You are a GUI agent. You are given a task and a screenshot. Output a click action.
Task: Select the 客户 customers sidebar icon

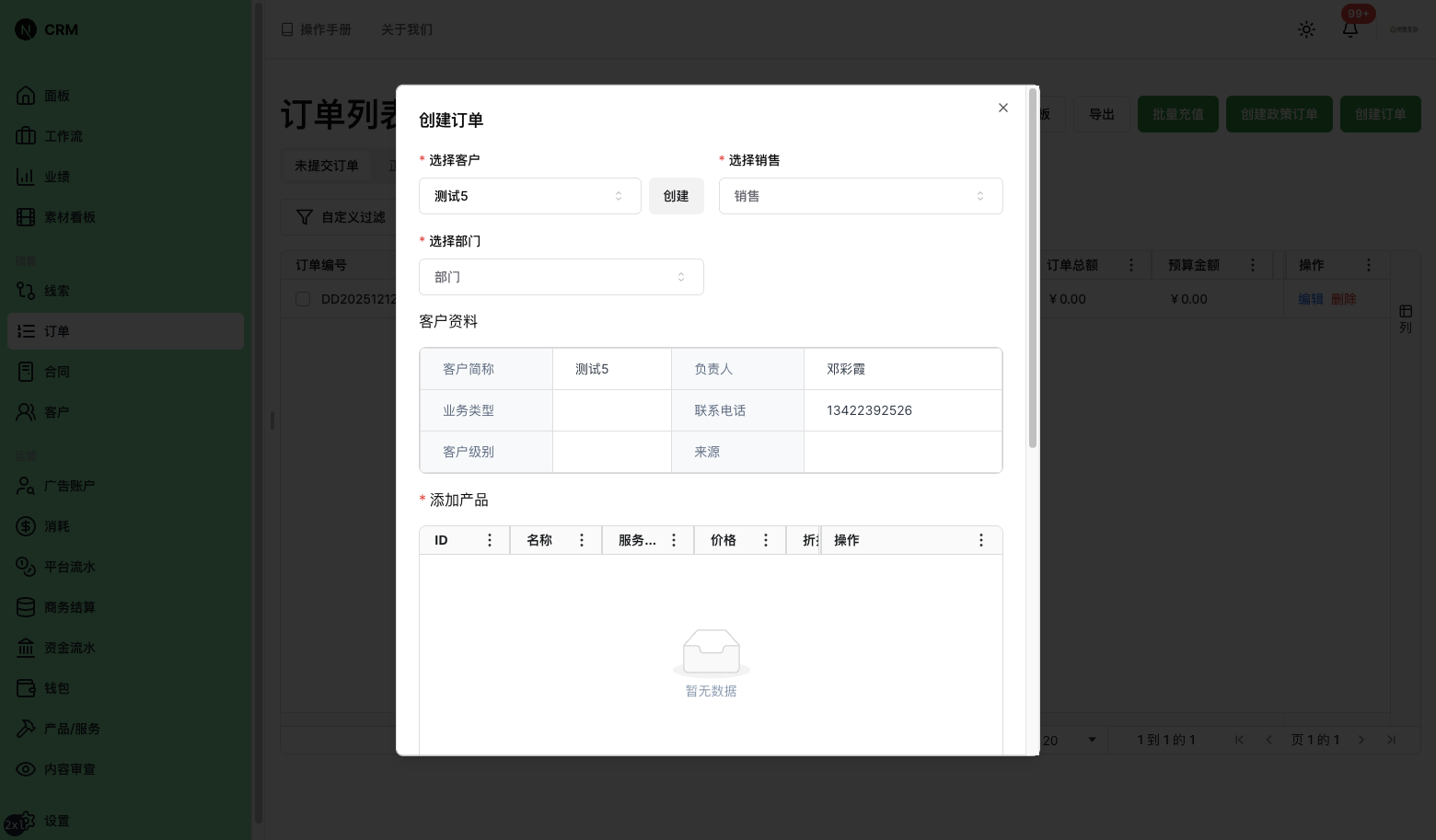(55, 411)
